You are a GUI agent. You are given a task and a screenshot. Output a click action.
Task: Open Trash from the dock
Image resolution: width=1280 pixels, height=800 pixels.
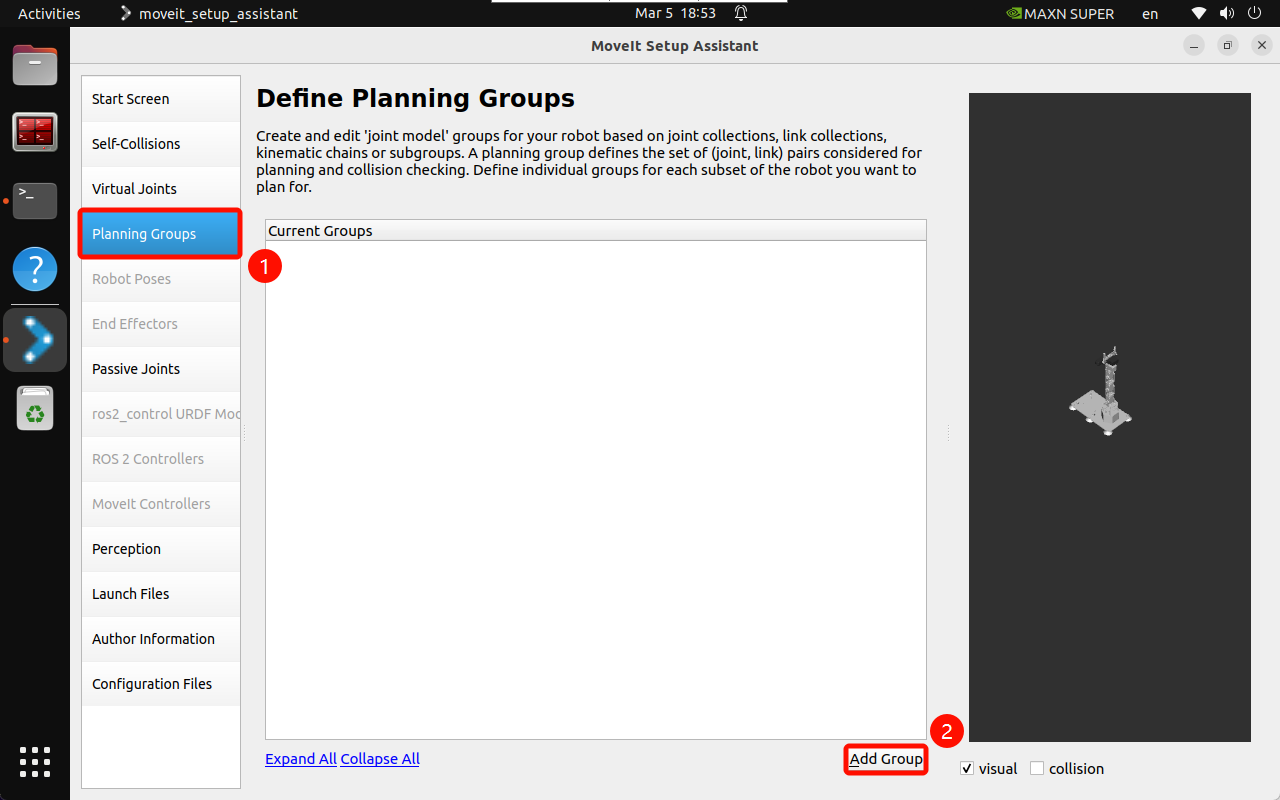35,408
